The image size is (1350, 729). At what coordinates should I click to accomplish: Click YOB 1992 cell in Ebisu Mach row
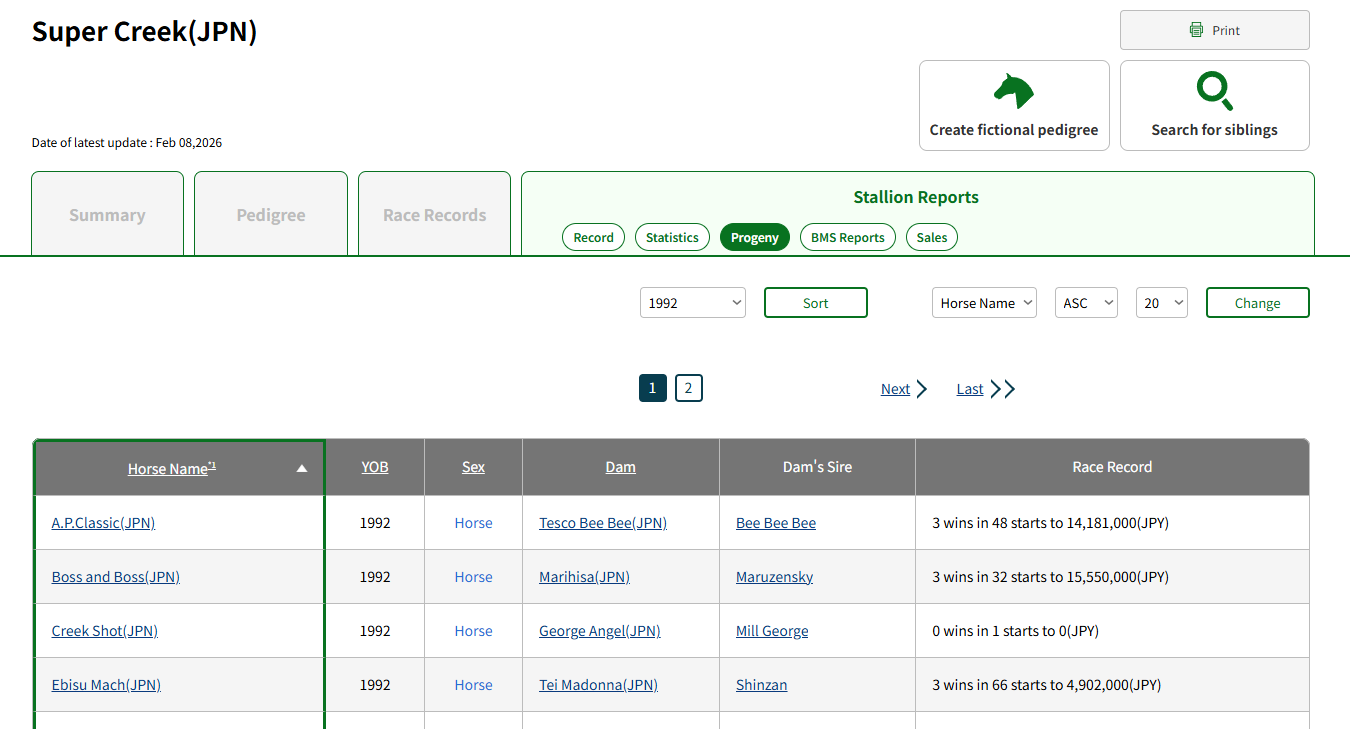[x=375, y=685]
